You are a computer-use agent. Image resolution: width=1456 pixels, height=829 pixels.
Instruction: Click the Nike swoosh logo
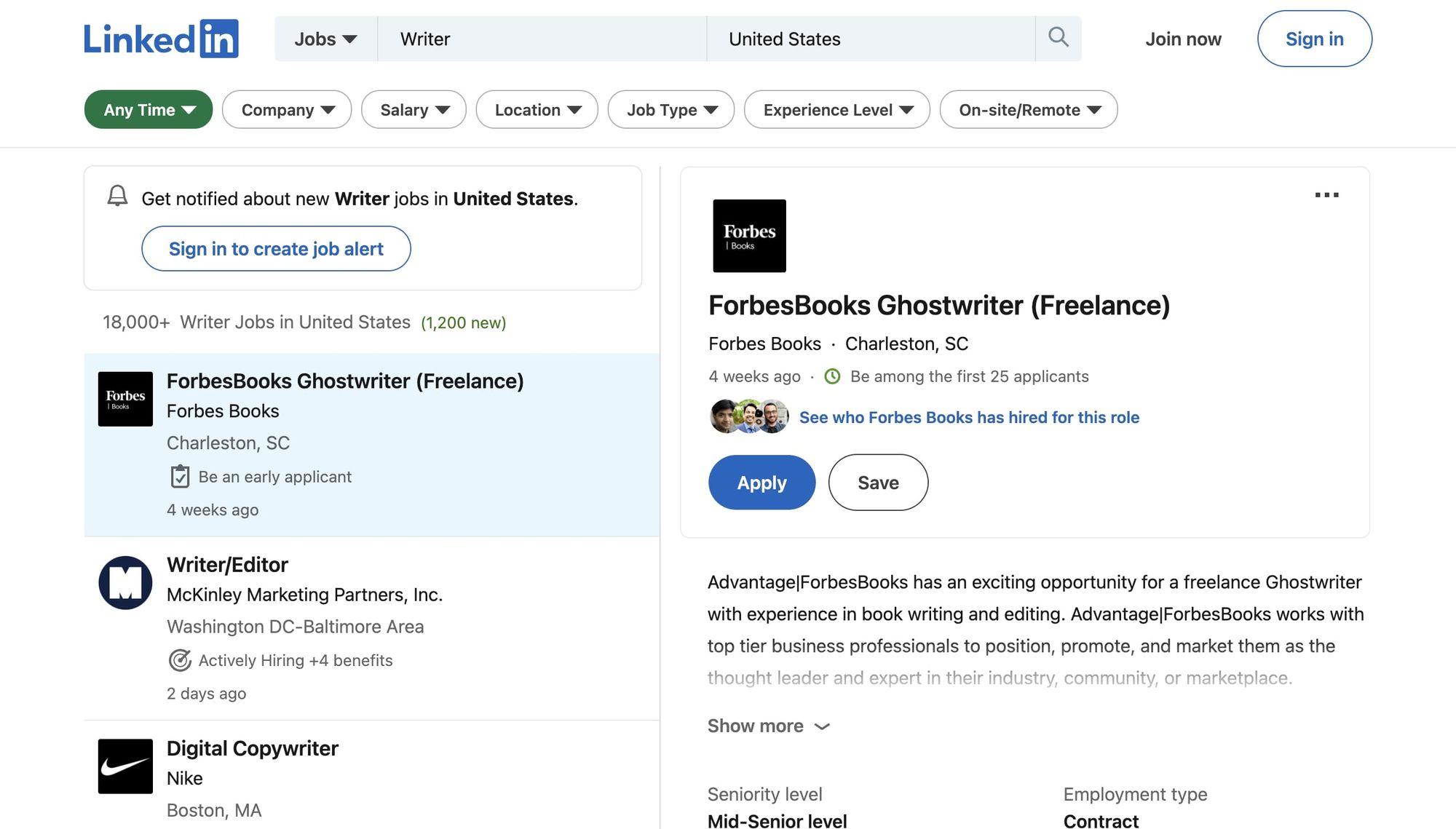124,766
